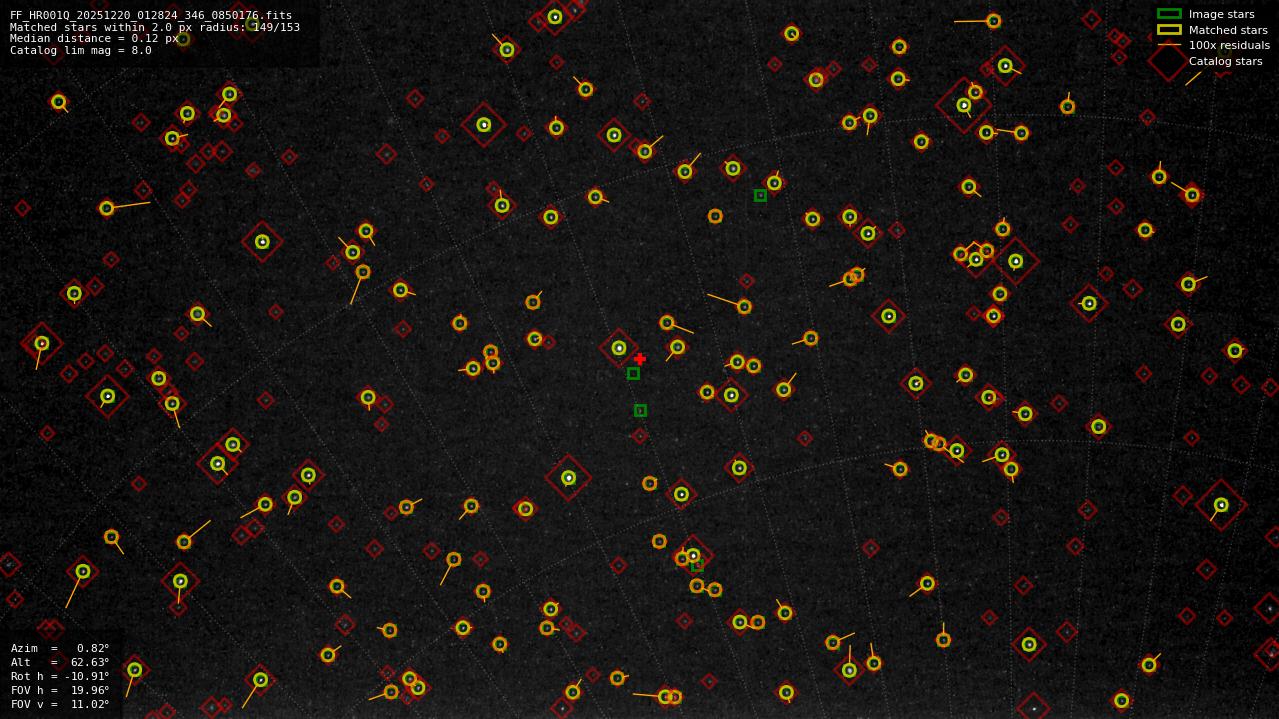This screenshot has width=1279, height=719.
Task: Click the red crosshair field-center marker
Action: tap(640, 358)
